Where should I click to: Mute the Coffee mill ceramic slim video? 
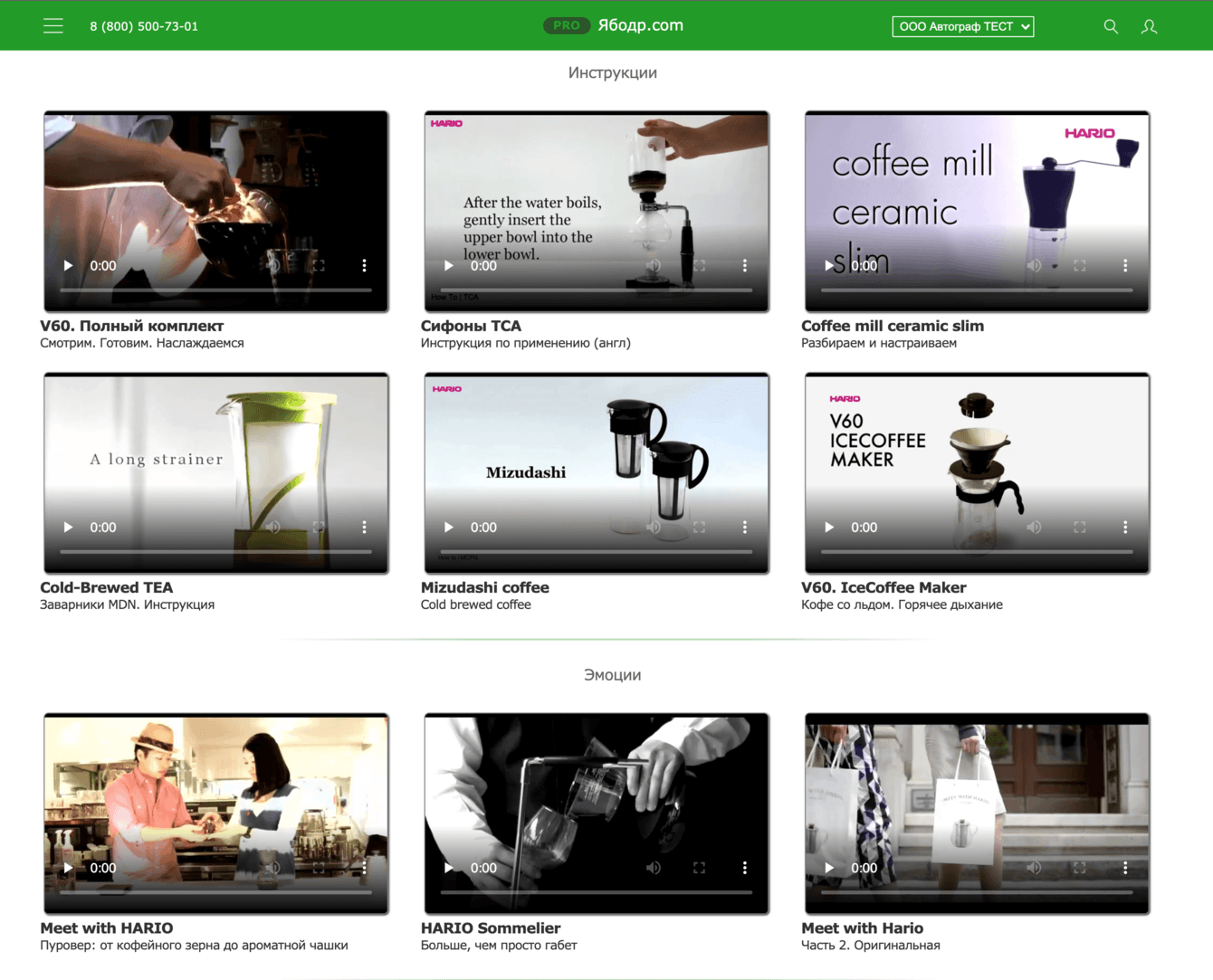(x=1033, y=266)
